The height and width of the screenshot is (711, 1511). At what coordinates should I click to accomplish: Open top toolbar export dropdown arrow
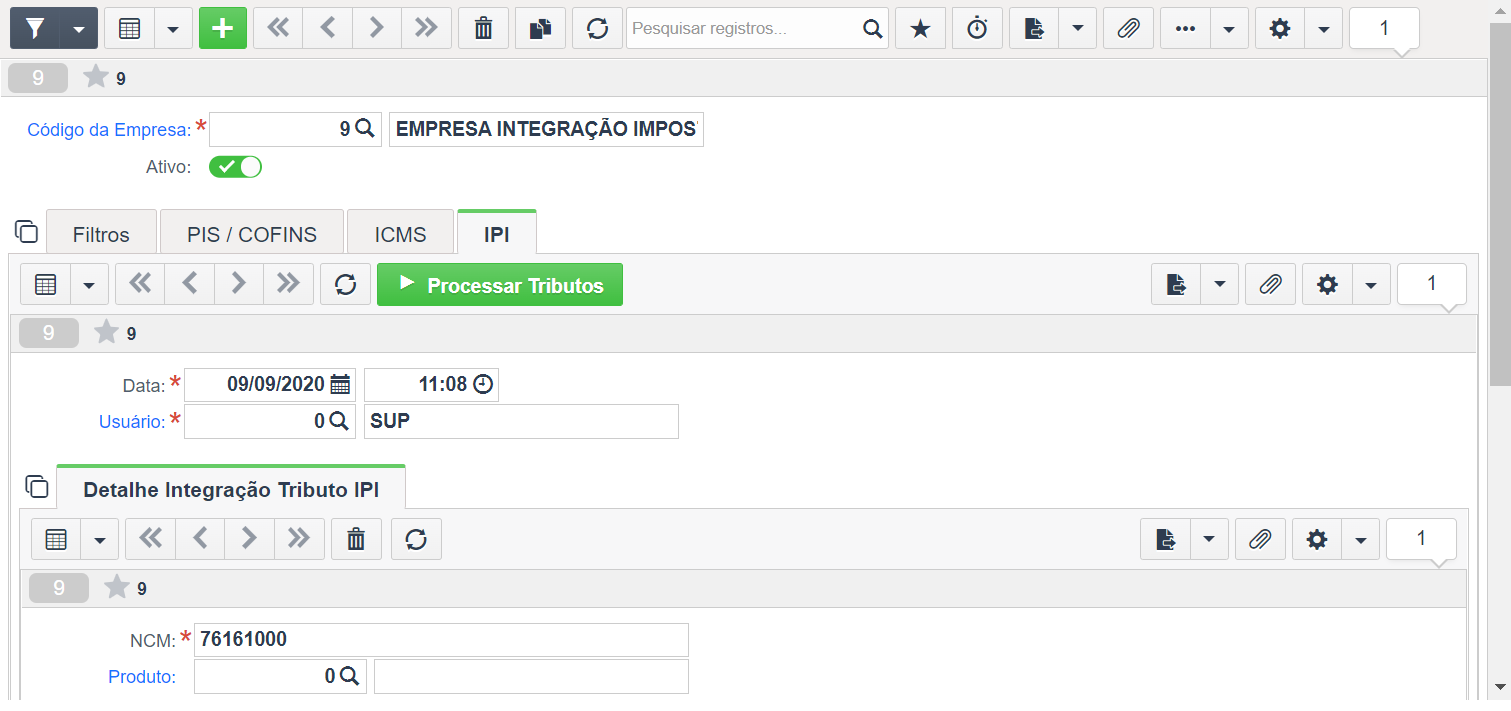pyautogui.click(x=1077, y=28)
